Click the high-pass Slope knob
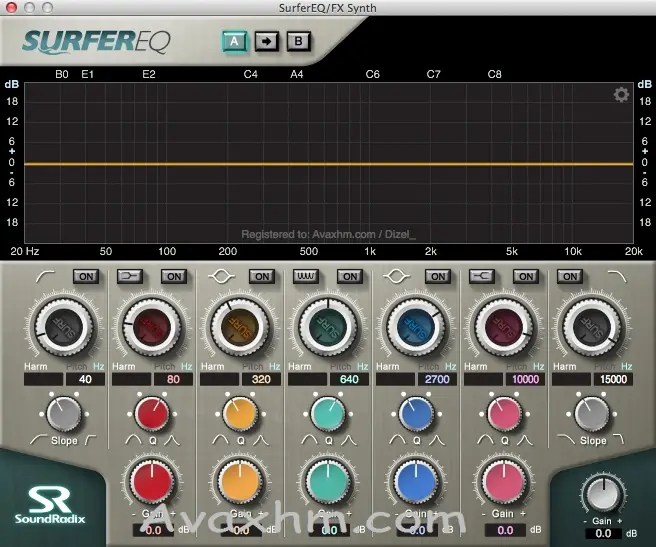This screenshot has height=547, width=656. coord(64,414)
